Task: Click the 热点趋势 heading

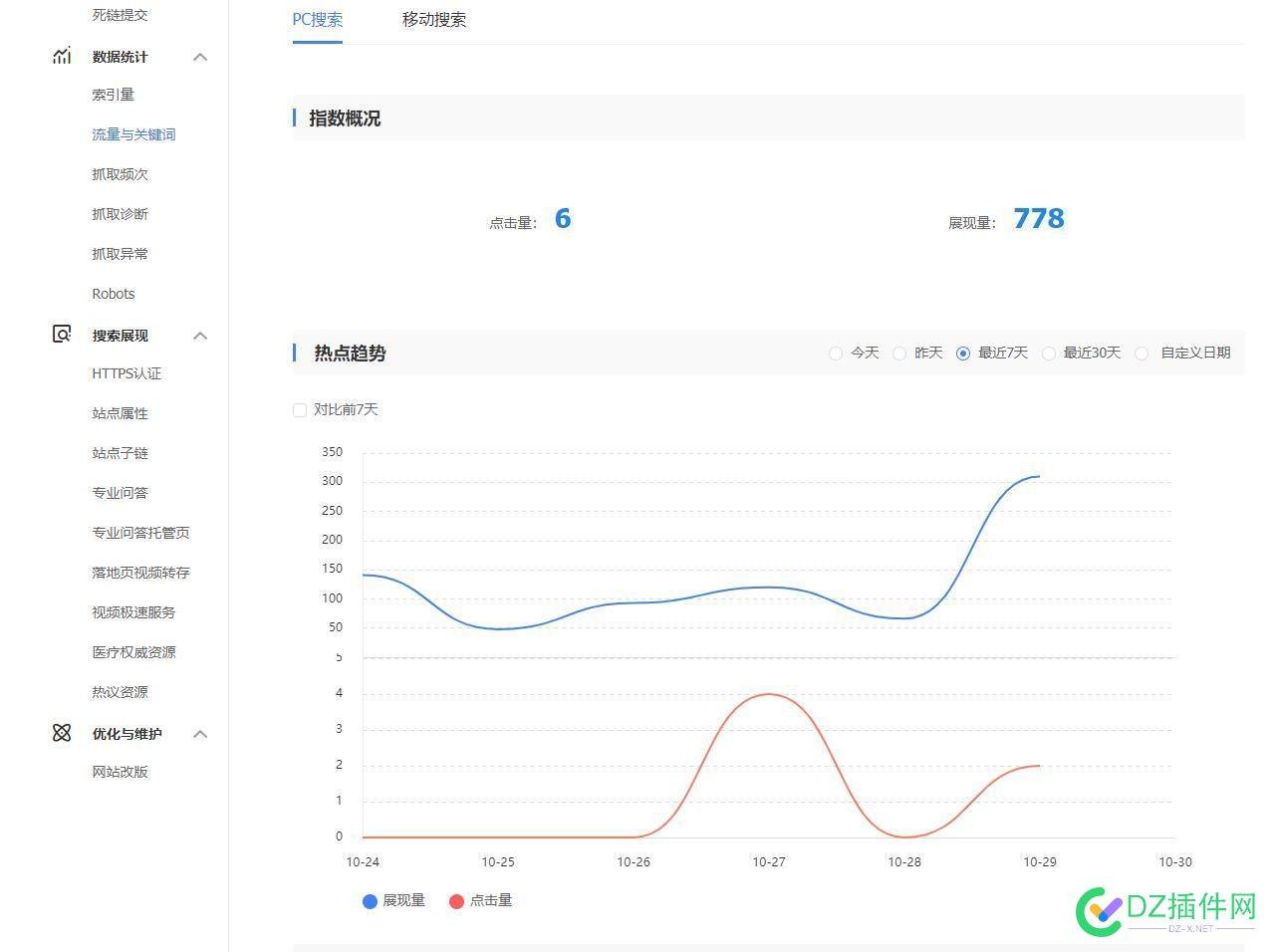Action: tap(350, 354)
